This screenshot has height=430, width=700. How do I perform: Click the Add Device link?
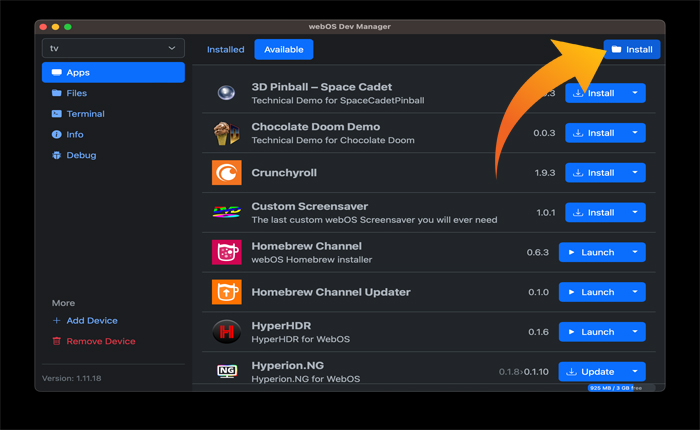[91, 321]
